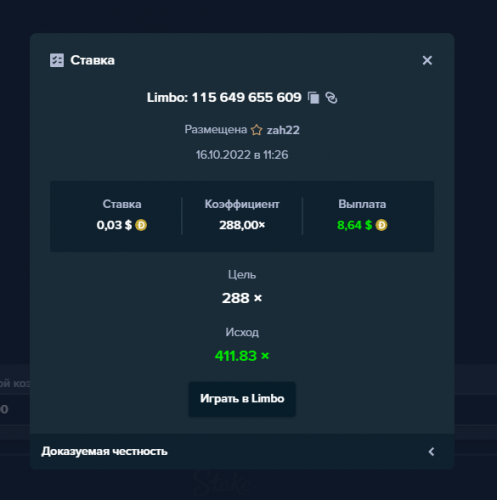Click the 411.83 × outcome result
This screenshot has height=500, width=497.
242,356
